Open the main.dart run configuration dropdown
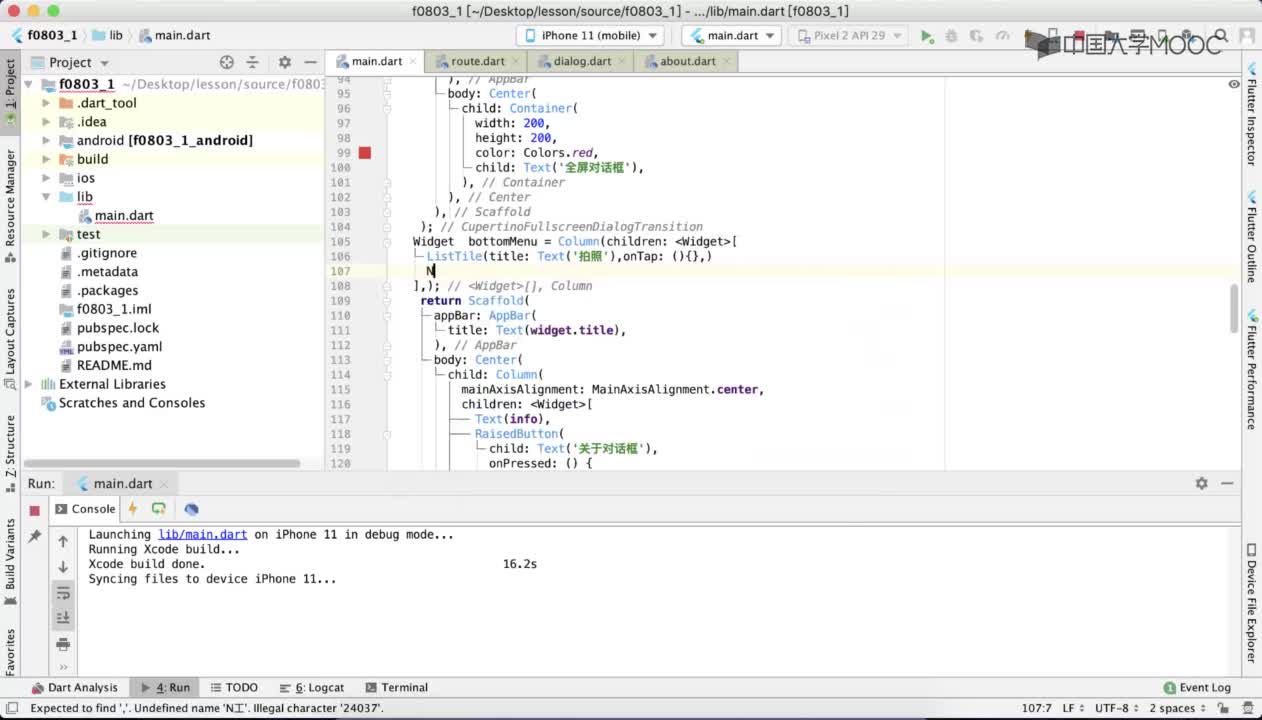 tap(731, 35)
